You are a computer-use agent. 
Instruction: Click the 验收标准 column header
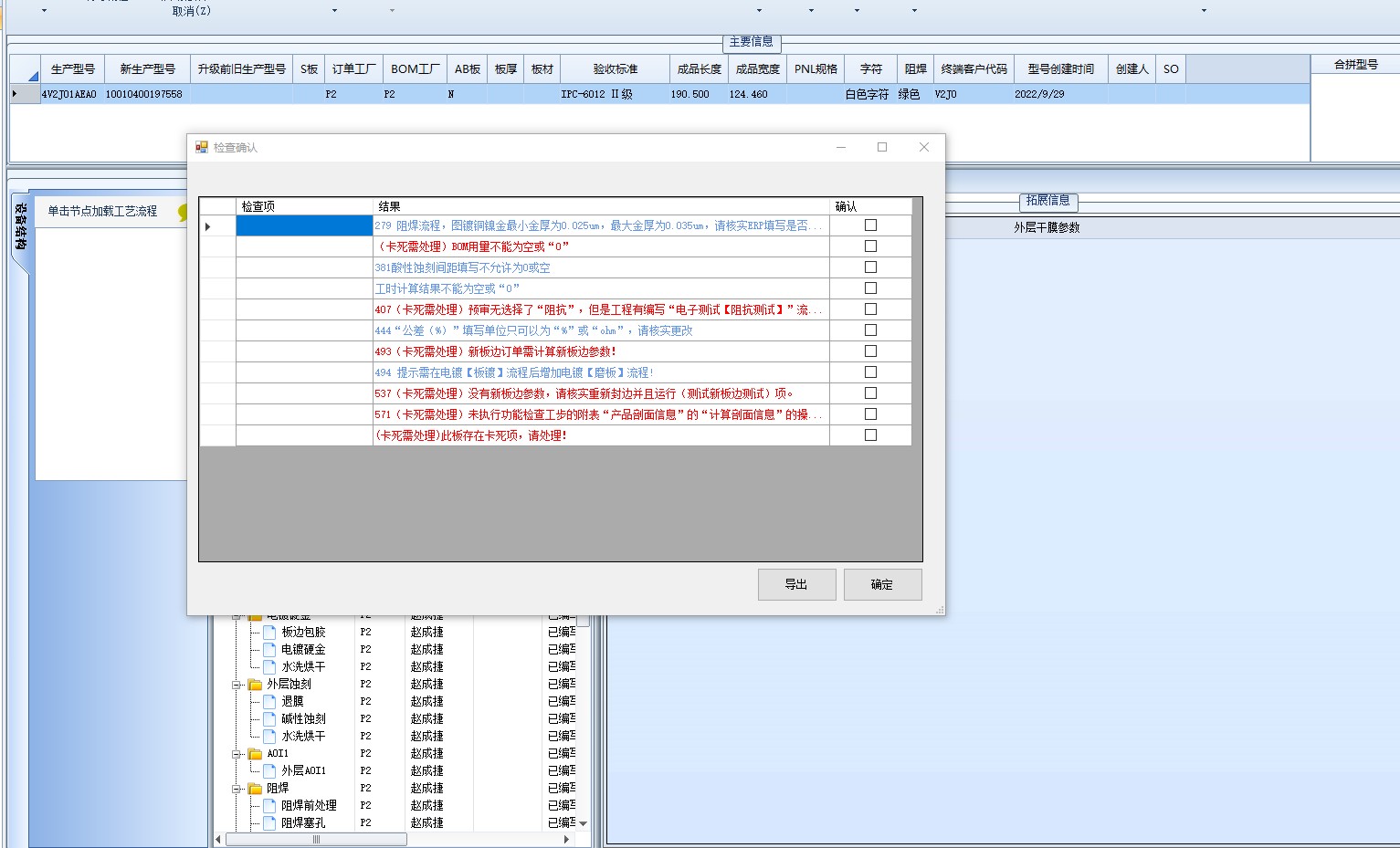point(615,69)
